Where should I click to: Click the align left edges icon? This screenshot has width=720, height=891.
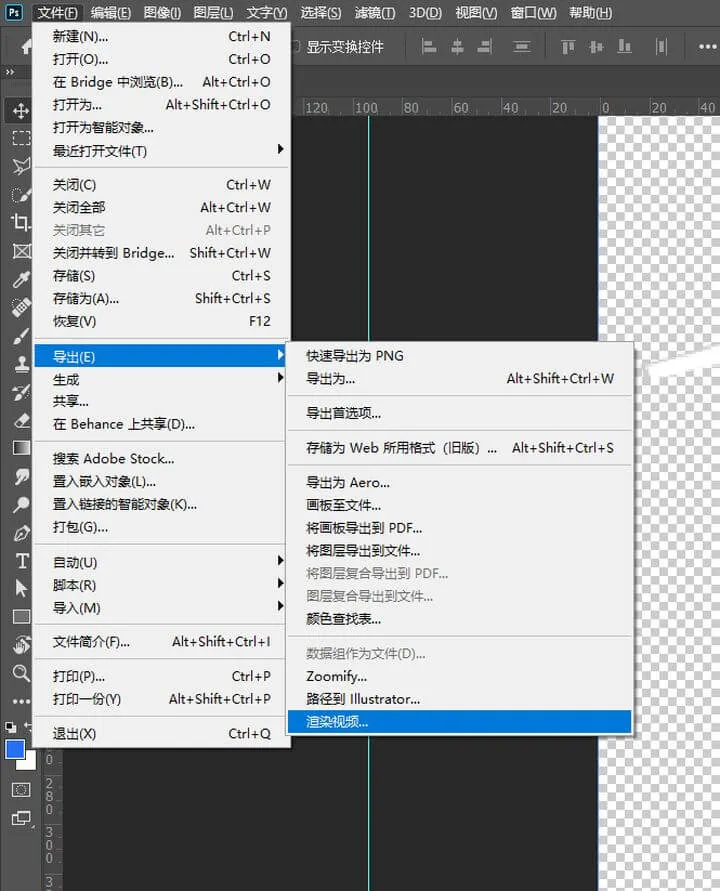[429, 46]
